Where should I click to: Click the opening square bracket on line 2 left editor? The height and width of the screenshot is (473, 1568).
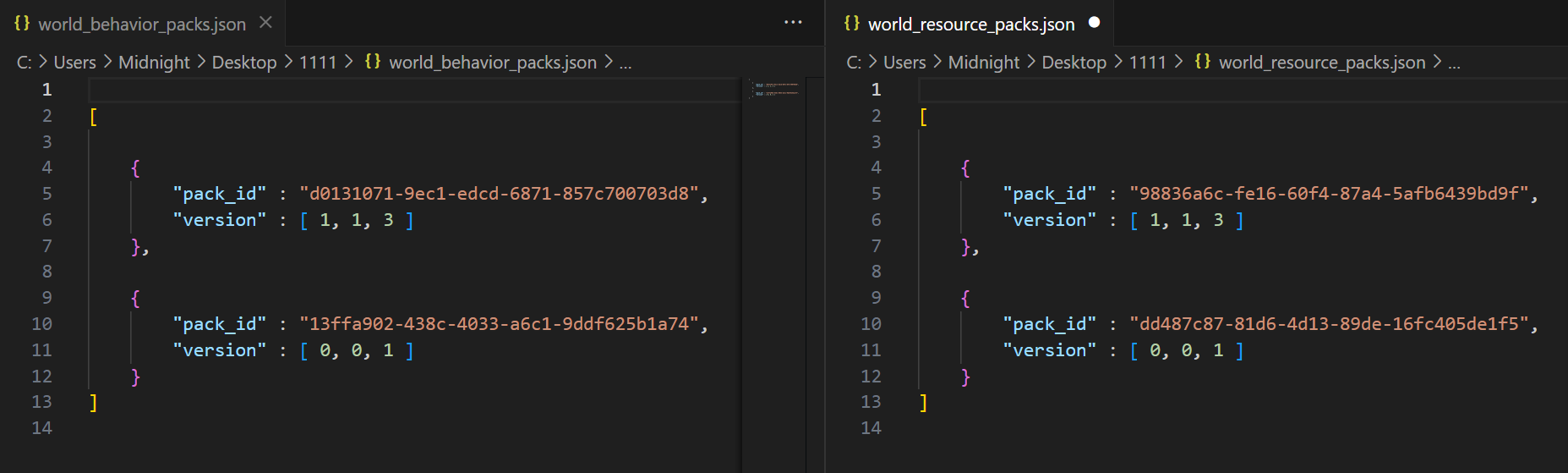click(x=93, y=117)
